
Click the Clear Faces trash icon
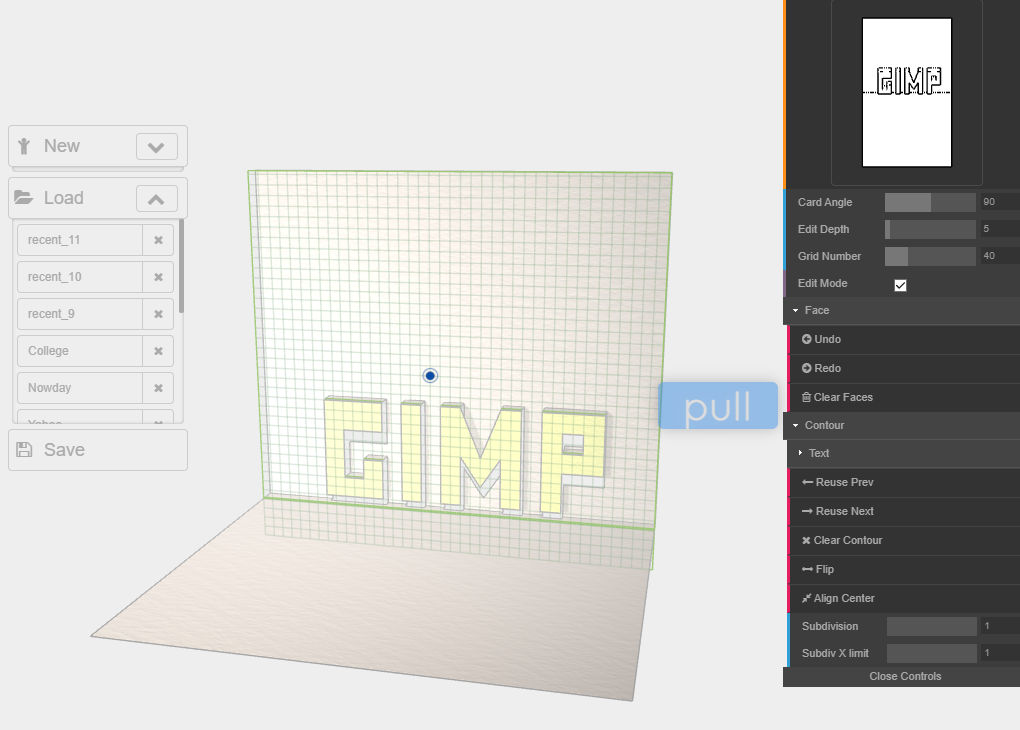click(x=807, y=397)
